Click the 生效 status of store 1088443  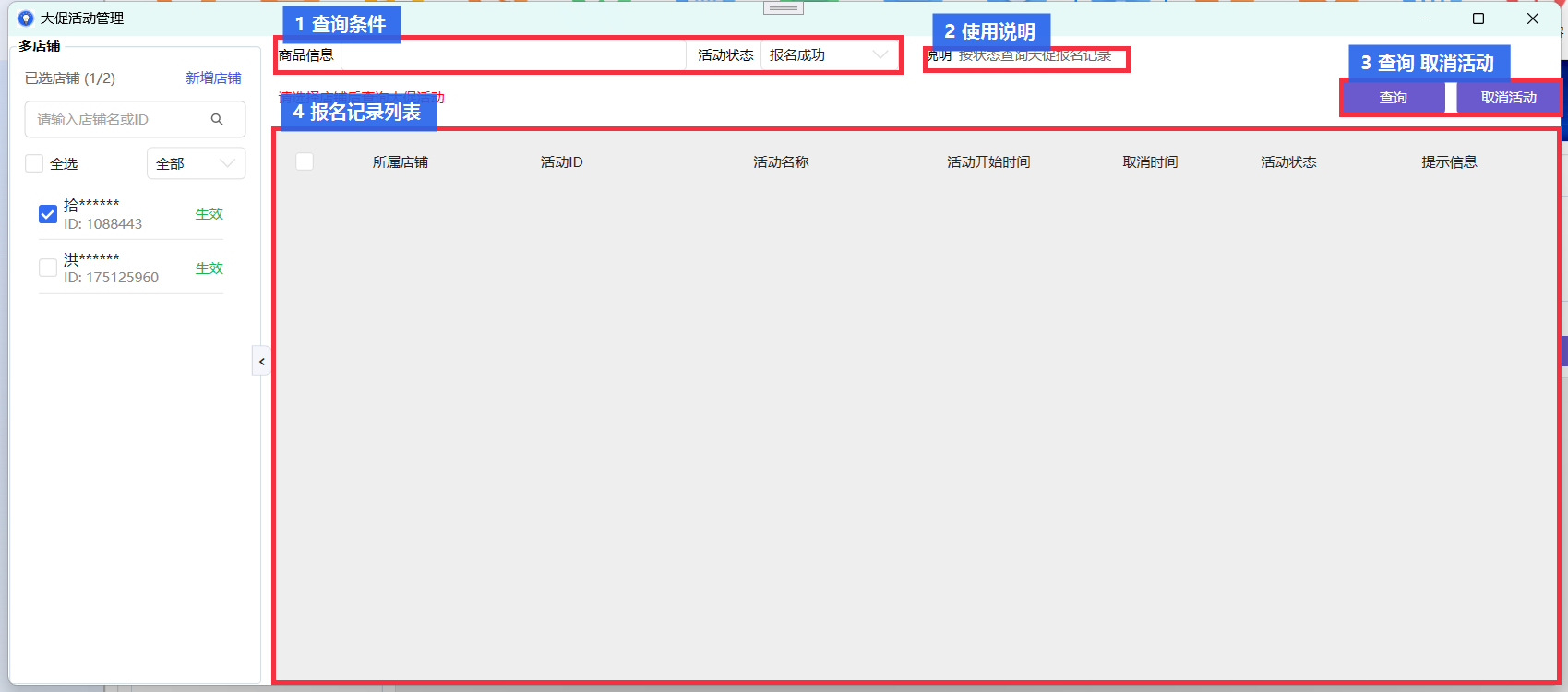coord(209,214)
